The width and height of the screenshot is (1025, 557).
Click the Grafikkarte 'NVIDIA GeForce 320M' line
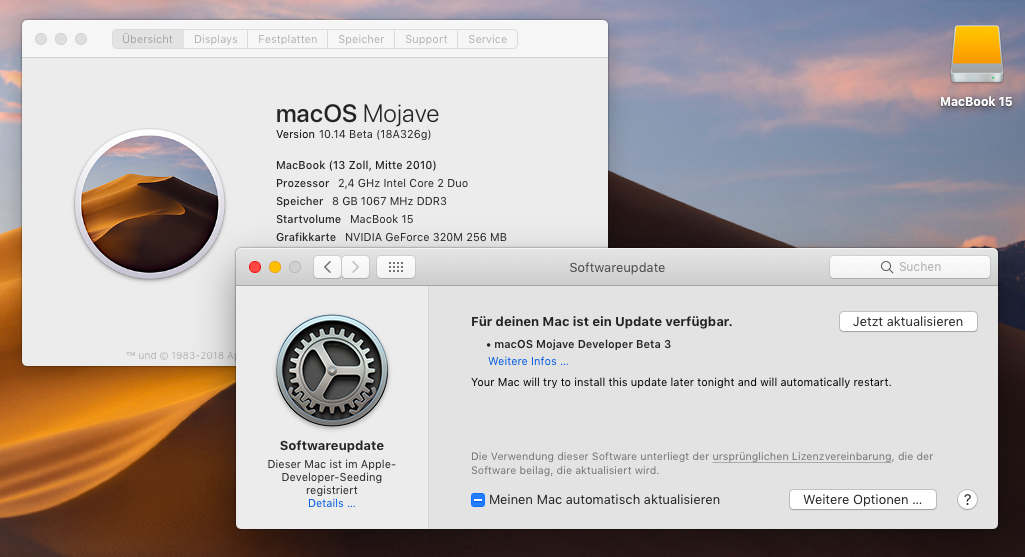pyautogui.click(x=392, y=237)
